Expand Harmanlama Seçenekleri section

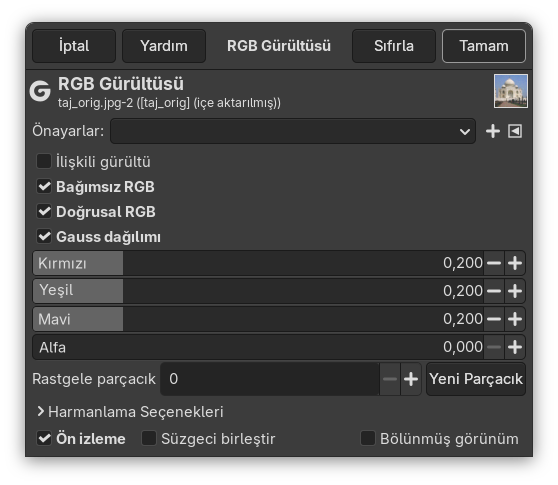(x=130, y=412)
